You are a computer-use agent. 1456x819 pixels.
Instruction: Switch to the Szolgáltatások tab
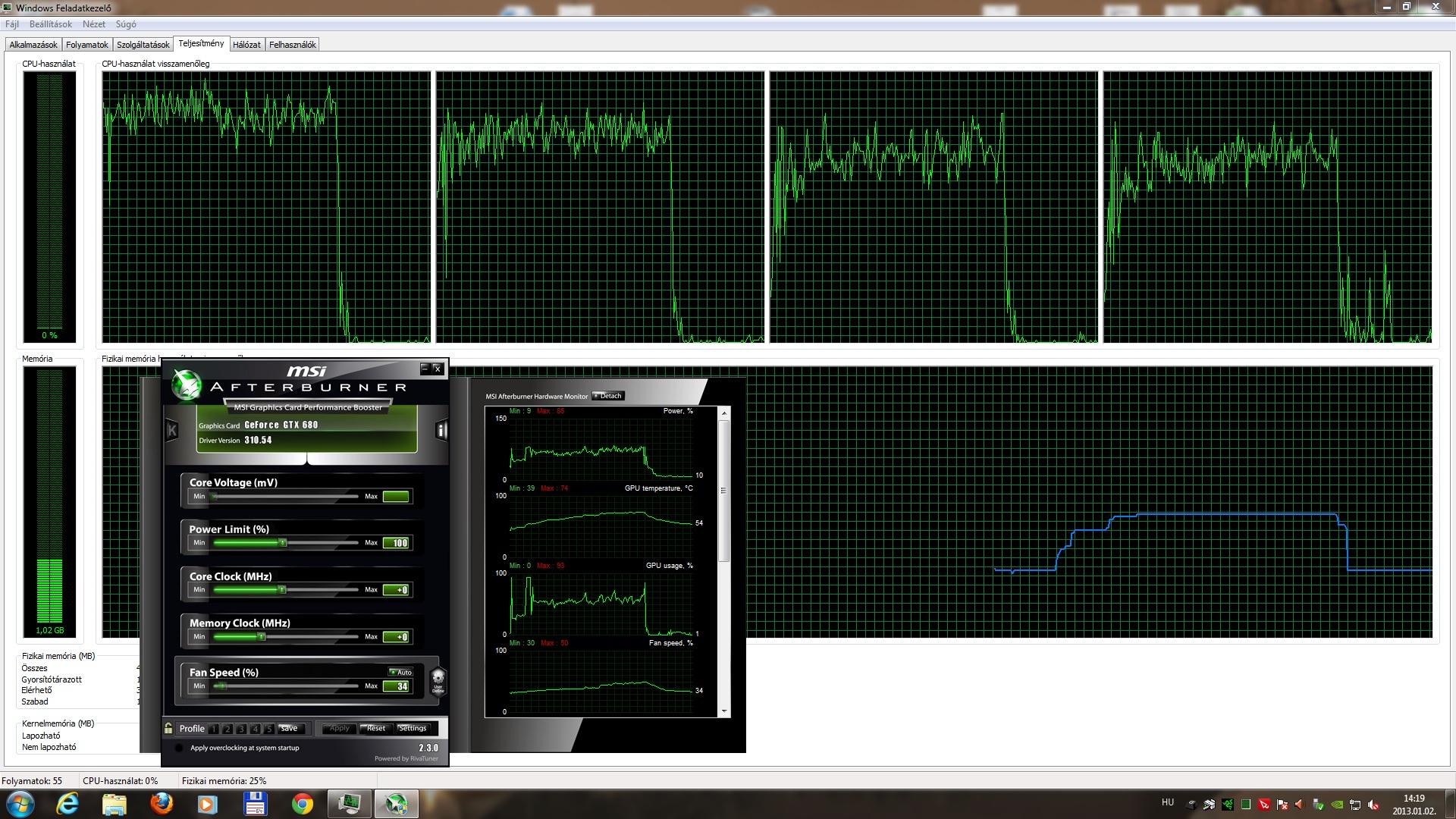point(143,45)
